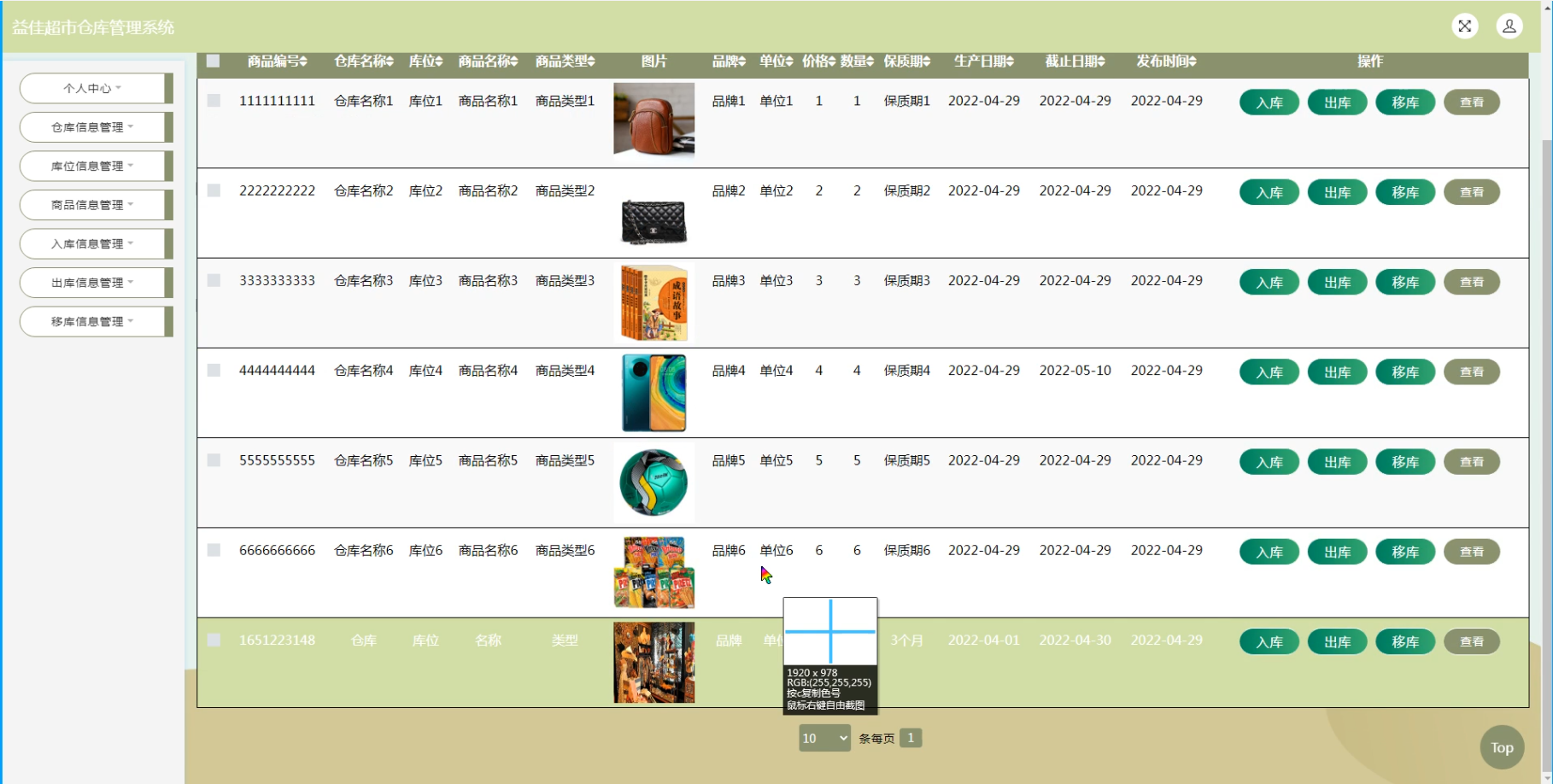Open the smartphone product image
1553x784 pixels.
(x=653, y=393)
